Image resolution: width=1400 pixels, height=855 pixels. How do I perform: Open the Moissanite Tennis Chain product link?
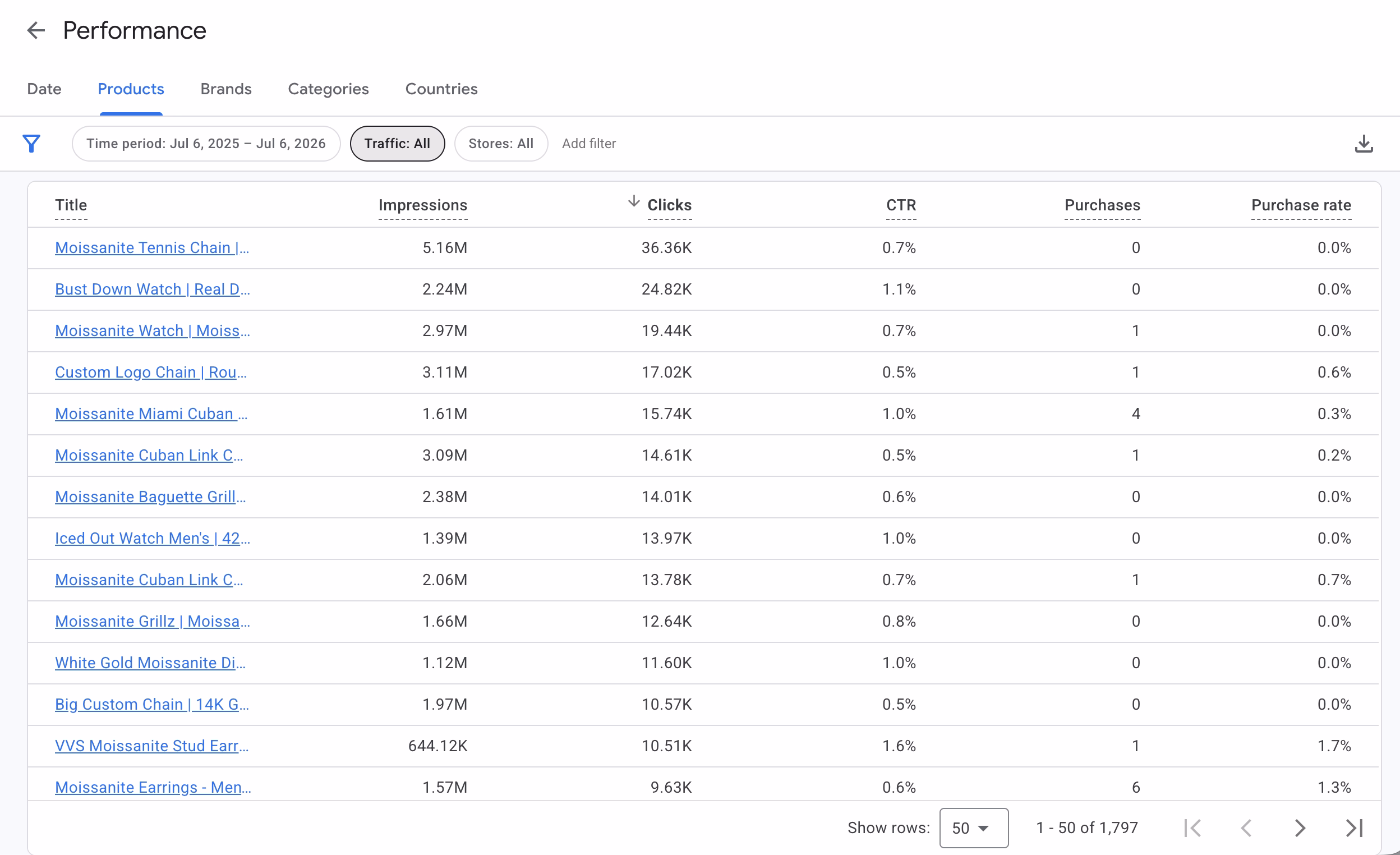(x=151, y=248)
